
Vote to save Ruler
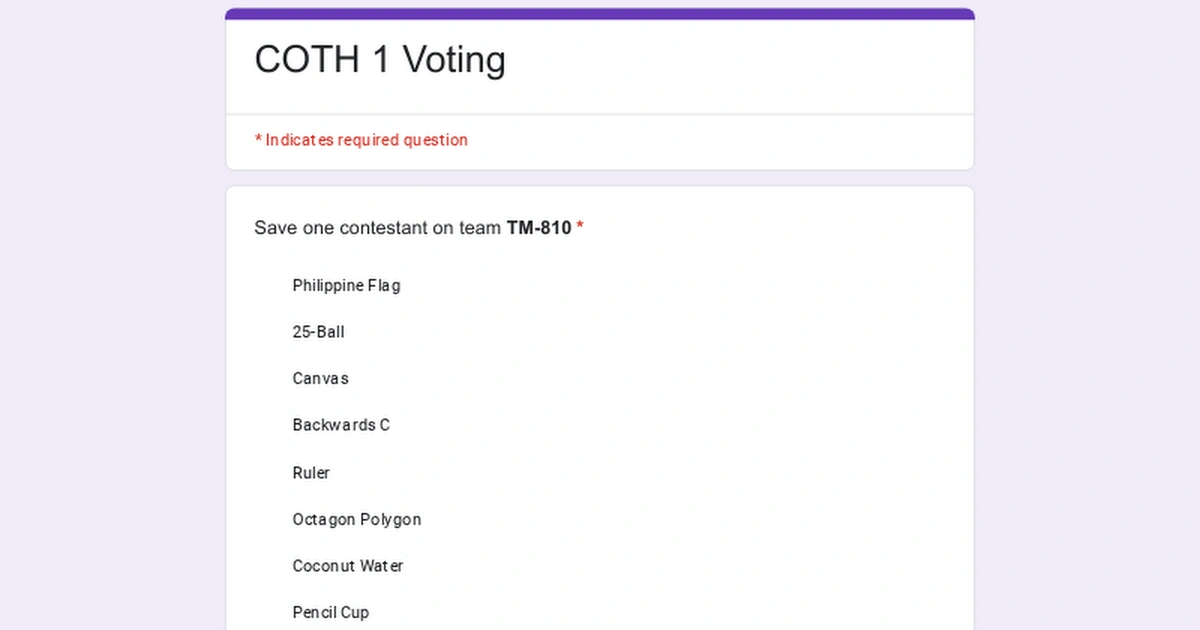(x=311, y=472)
